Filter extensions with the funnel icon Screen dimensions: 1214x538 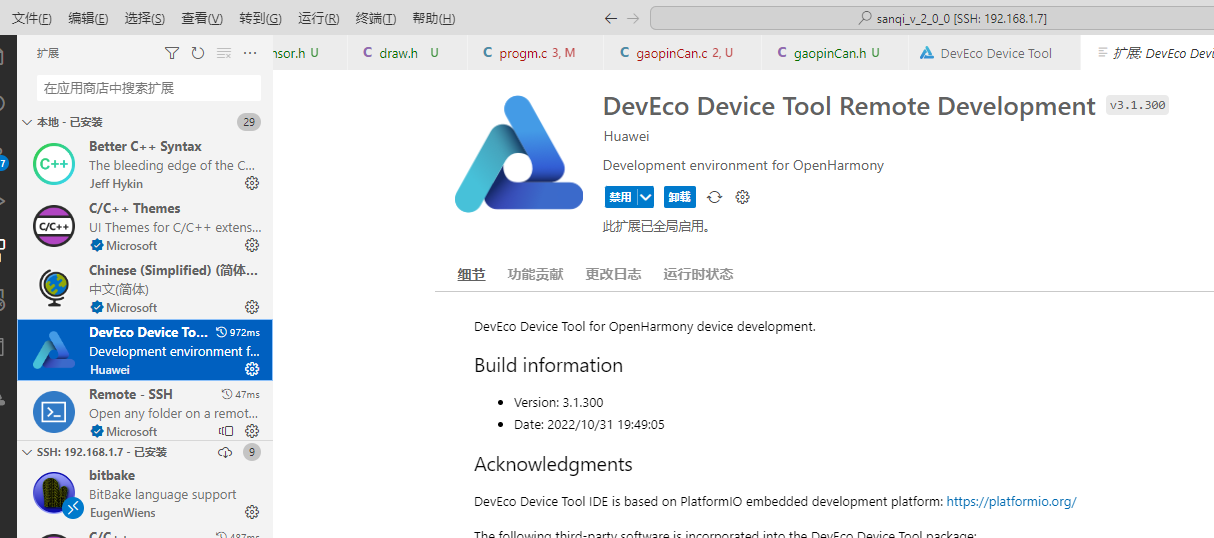point(172,53)
